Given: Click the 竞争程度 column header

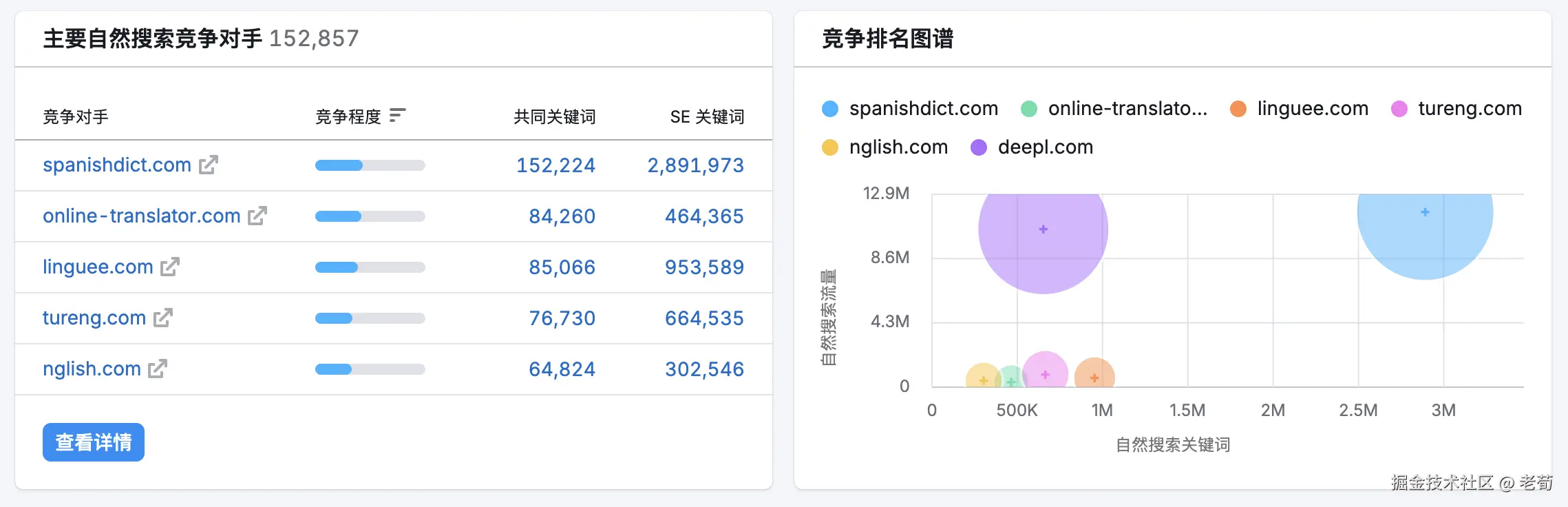Looking at the screenshot, I should (x=348, y=116).
